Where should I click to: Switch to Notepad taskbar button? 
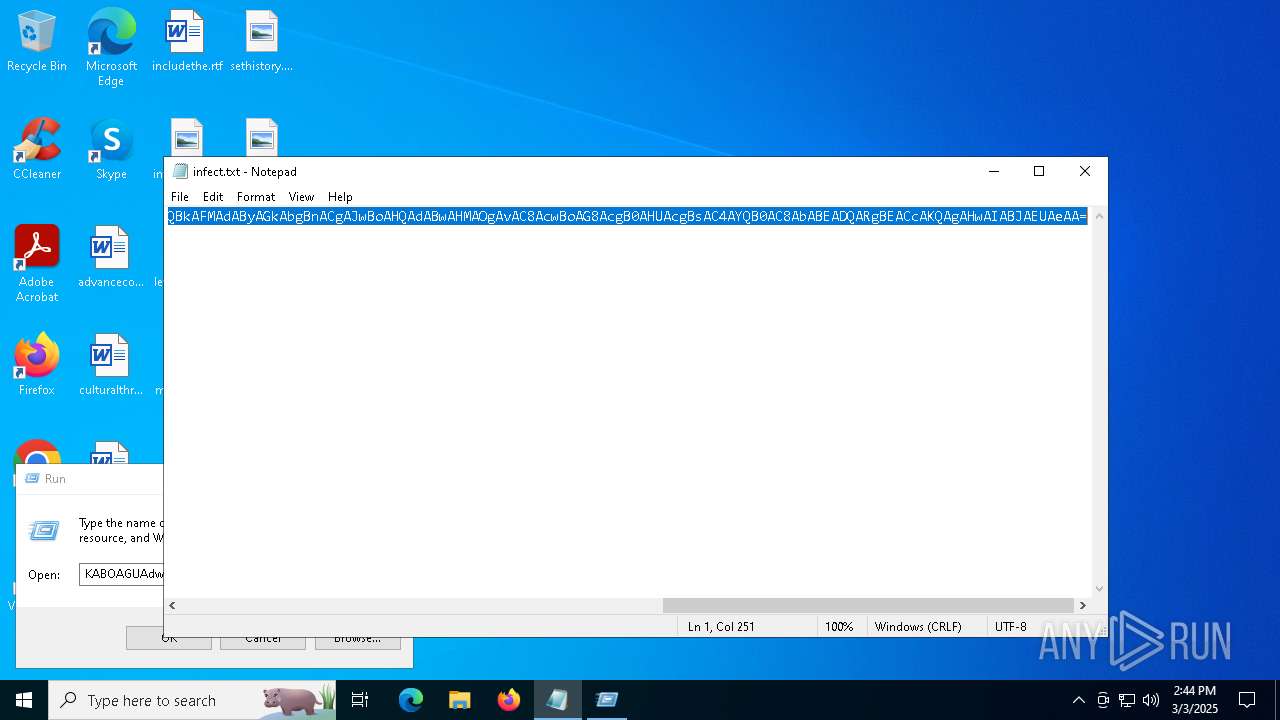click(558, 700)
